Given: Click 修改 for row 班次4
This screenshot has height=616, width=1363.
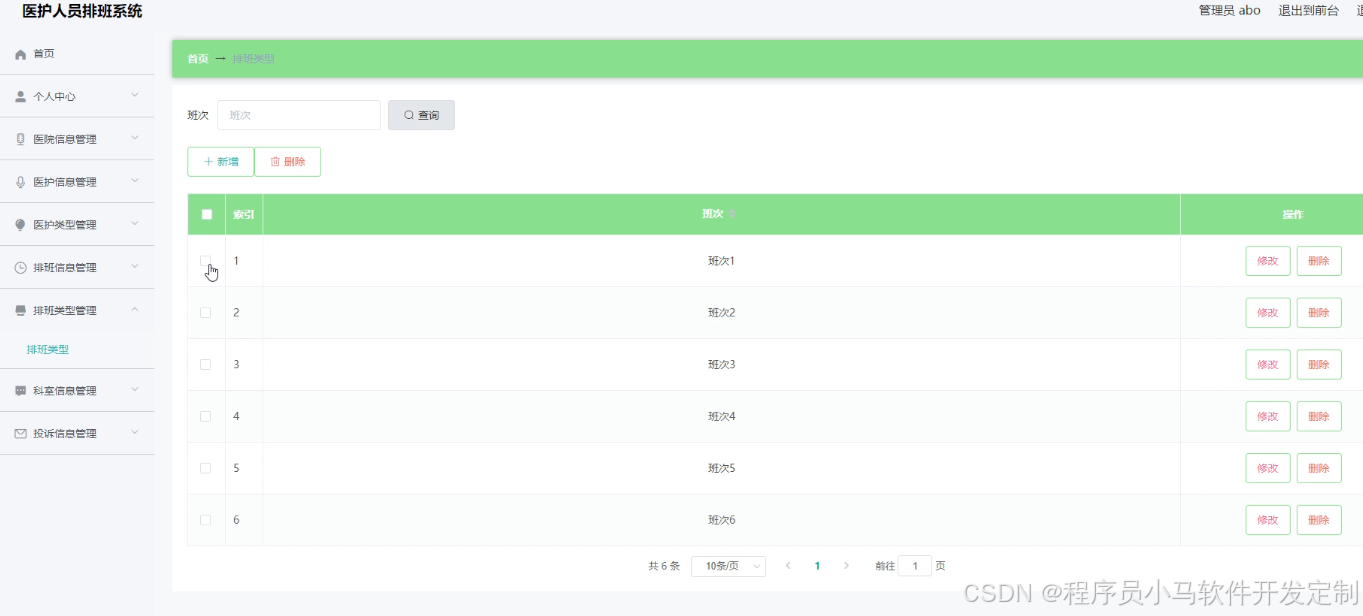Looking at the screenshot, I should [1268, 417].
